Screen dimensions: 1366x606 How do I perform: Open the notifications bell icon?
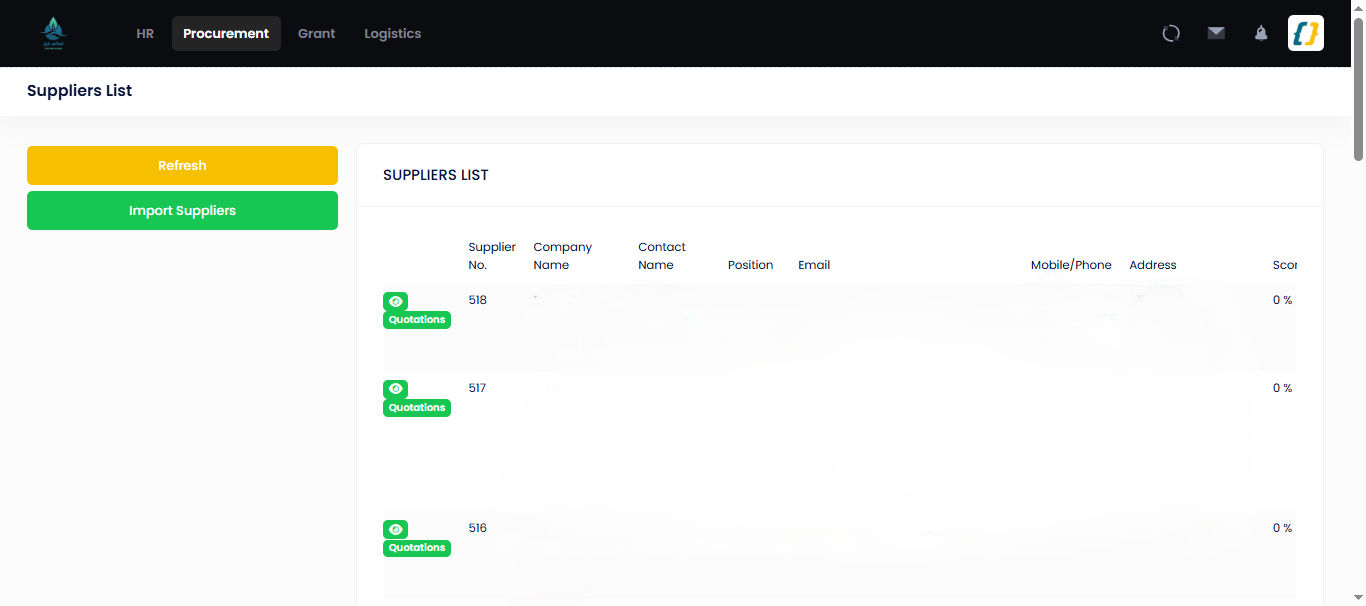click(x=1261, y=33)
